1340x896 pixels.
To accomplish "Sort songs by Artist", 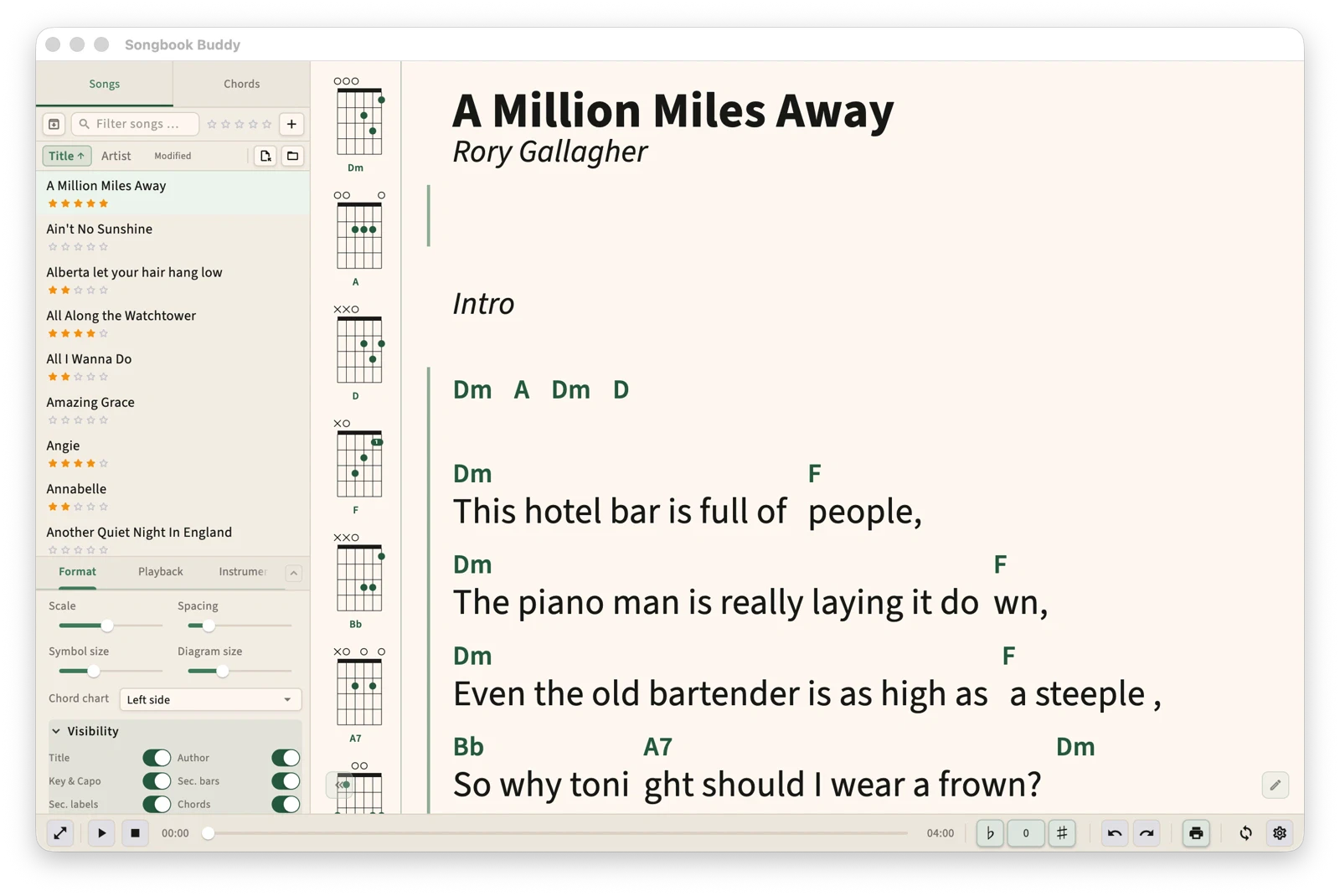I will pyautogui.click(x=116, y=156).
